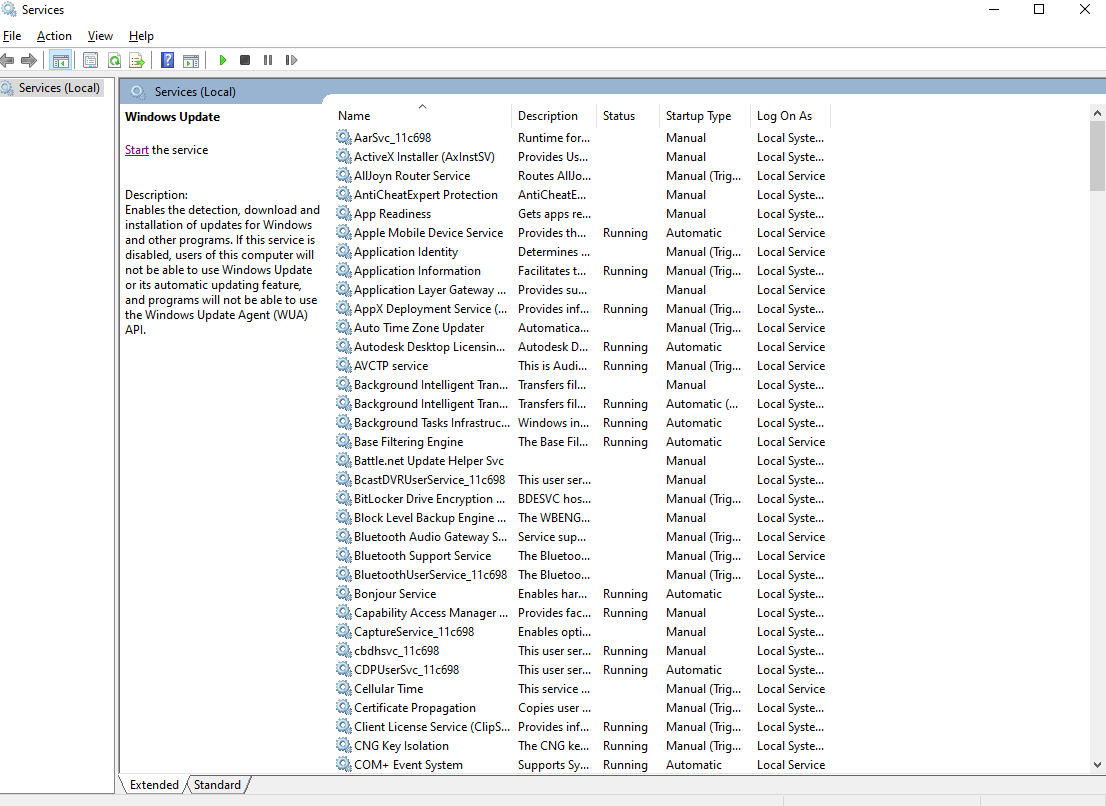Screen dimensions: 1106x806
Task: Click the gear icon of Application Identity
Action: tap(344, 252)
